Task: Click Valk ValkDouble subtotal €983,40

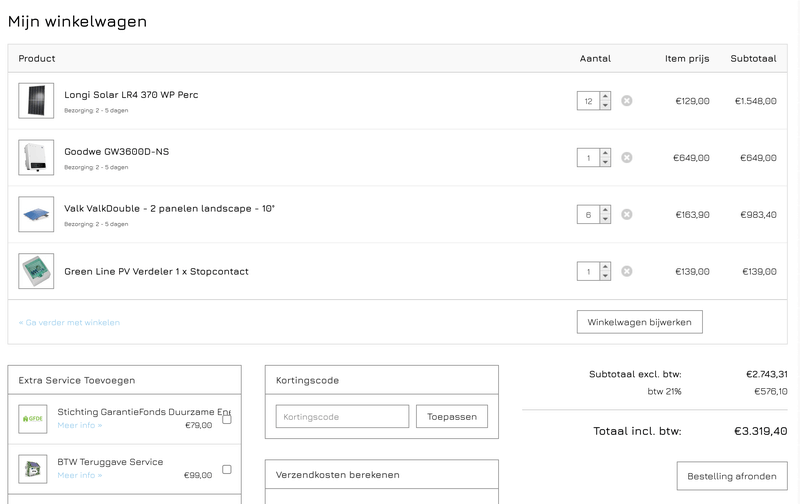Action: [x=758, y=215]
